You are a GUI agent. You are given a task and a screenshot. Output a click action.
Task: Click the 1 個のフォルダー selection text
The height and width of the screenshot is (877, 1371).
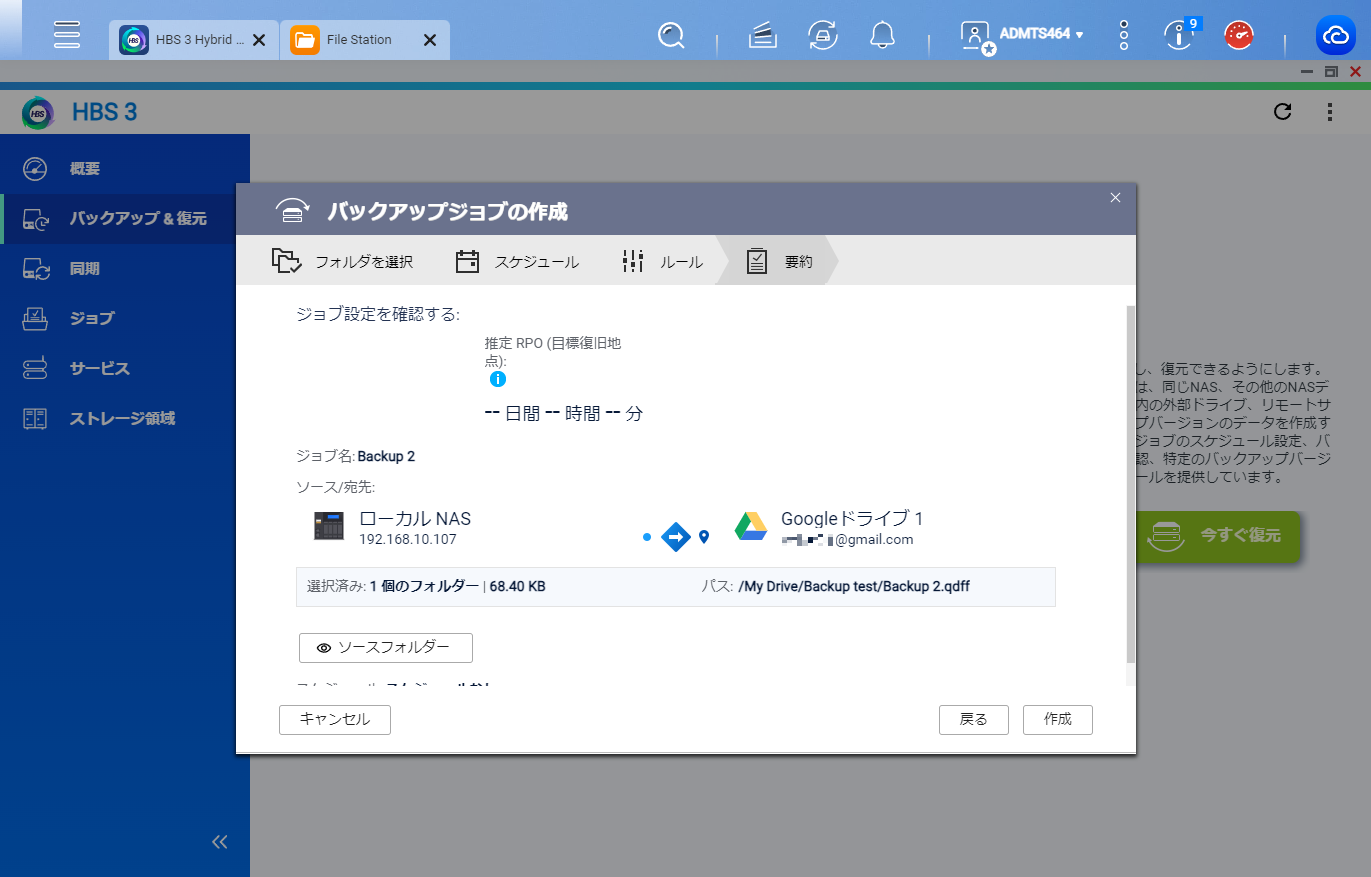click(424, 587)
